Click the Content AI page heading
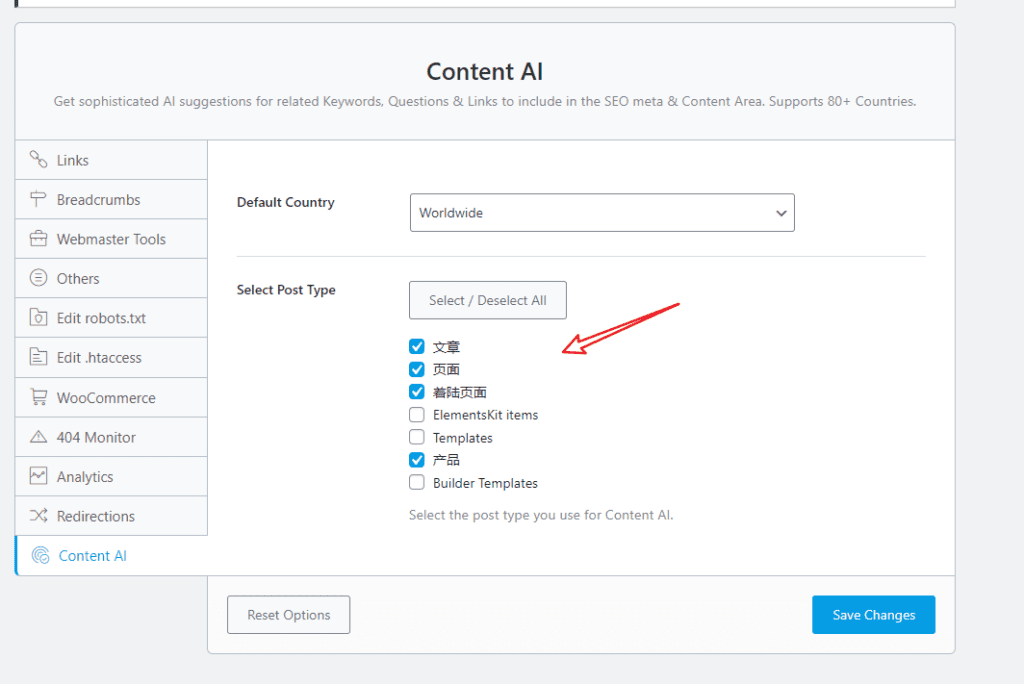This screenshot has width=1024, height=684. [485, 71]
